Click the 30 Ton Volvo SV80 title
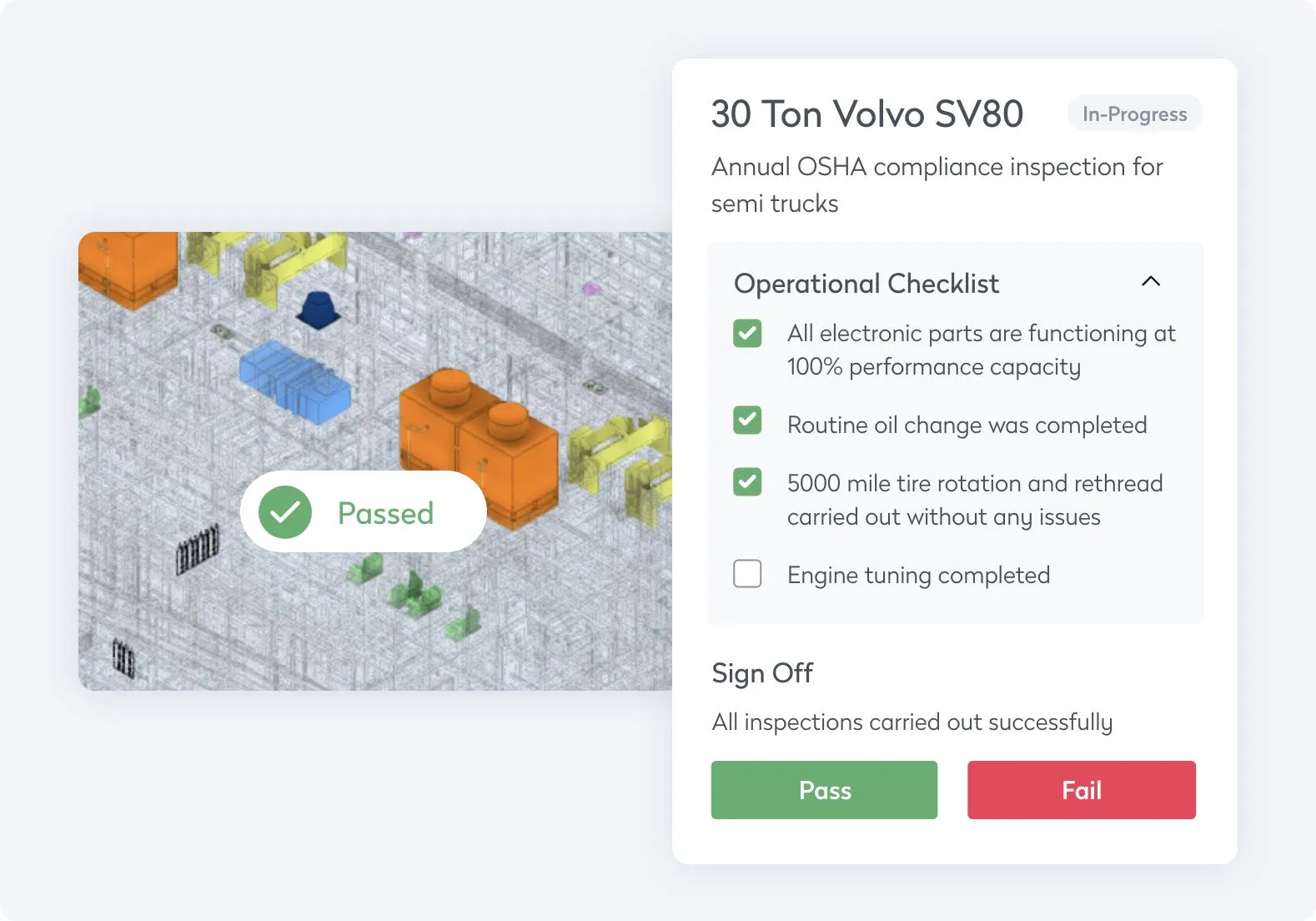This screenshot has height=921, width=1316. 867,113
